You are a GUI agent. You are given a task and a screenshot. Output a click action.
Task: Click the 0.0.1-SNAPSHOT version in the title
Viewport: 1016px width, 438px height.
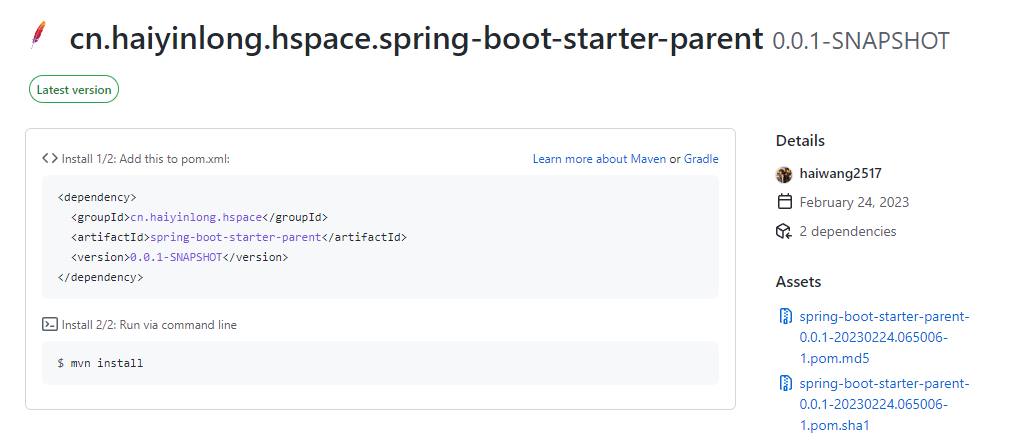point(860,41)
